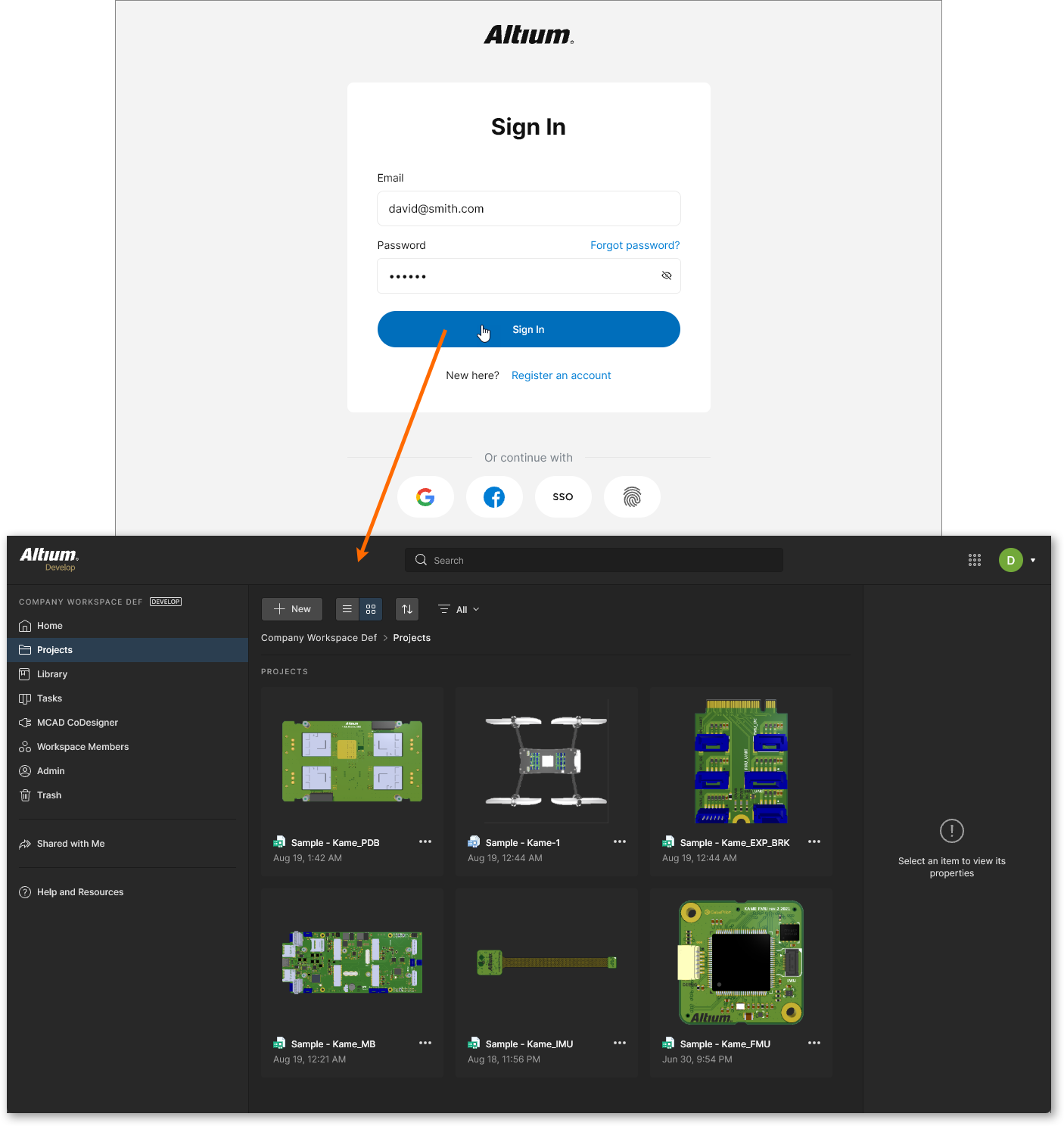Open more options for Sample - Kame-1

coord(620,841)
